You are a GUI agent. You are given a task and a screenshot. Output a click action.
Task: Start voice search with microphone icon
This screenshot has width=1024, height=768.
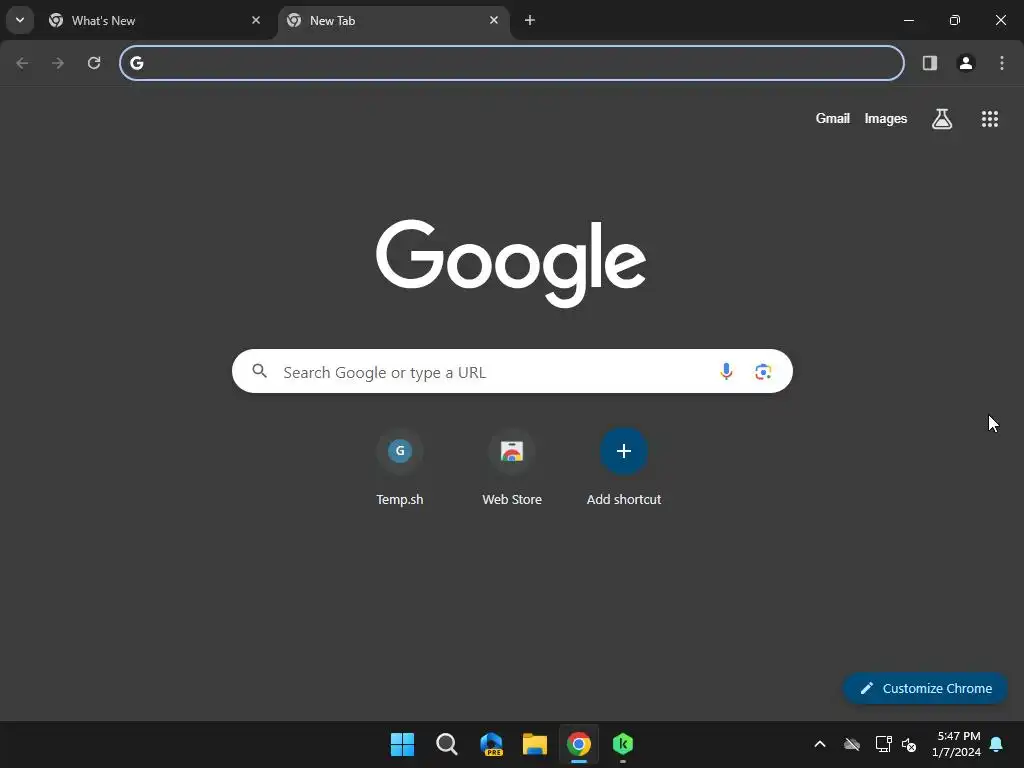tap(726, 372)
